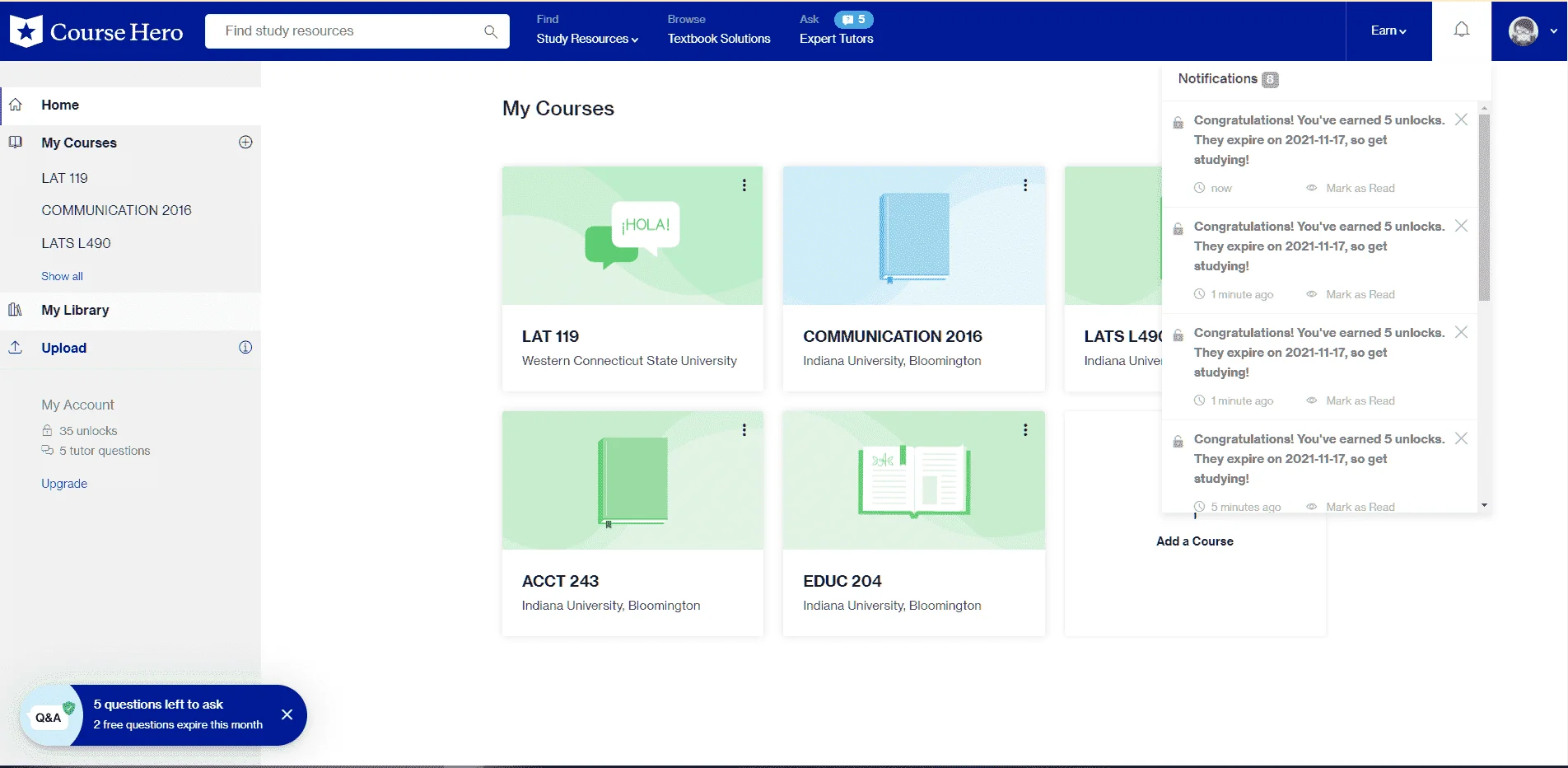1568x768 pixels.
Task: Click the Upload info icon
Action: (245, 347)
